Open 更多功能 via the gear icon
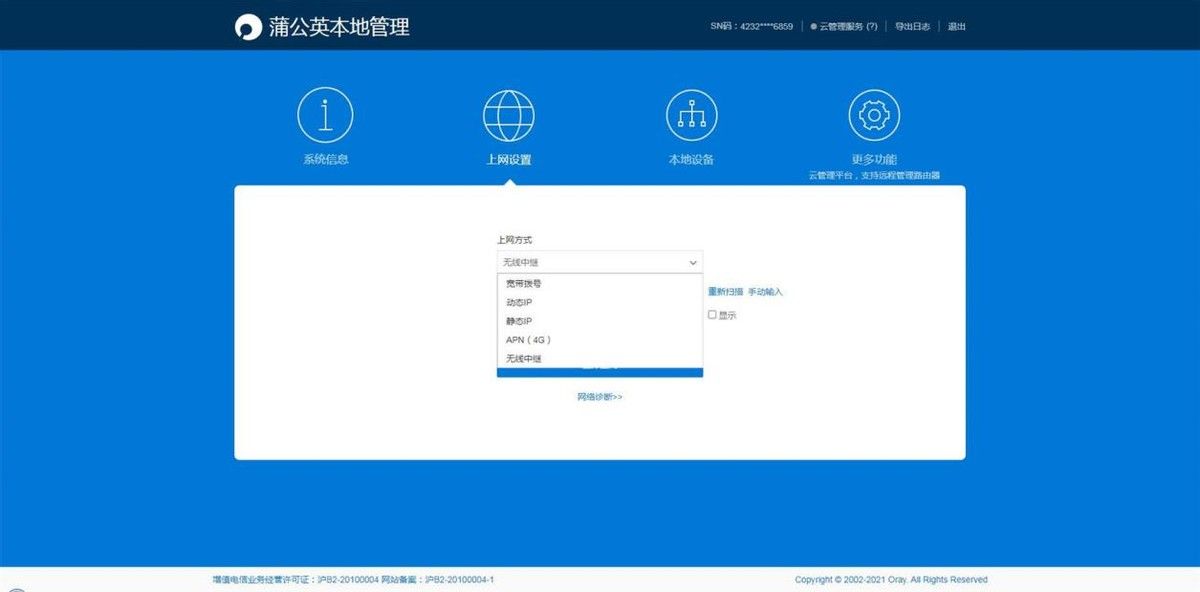 click(874, 115)
